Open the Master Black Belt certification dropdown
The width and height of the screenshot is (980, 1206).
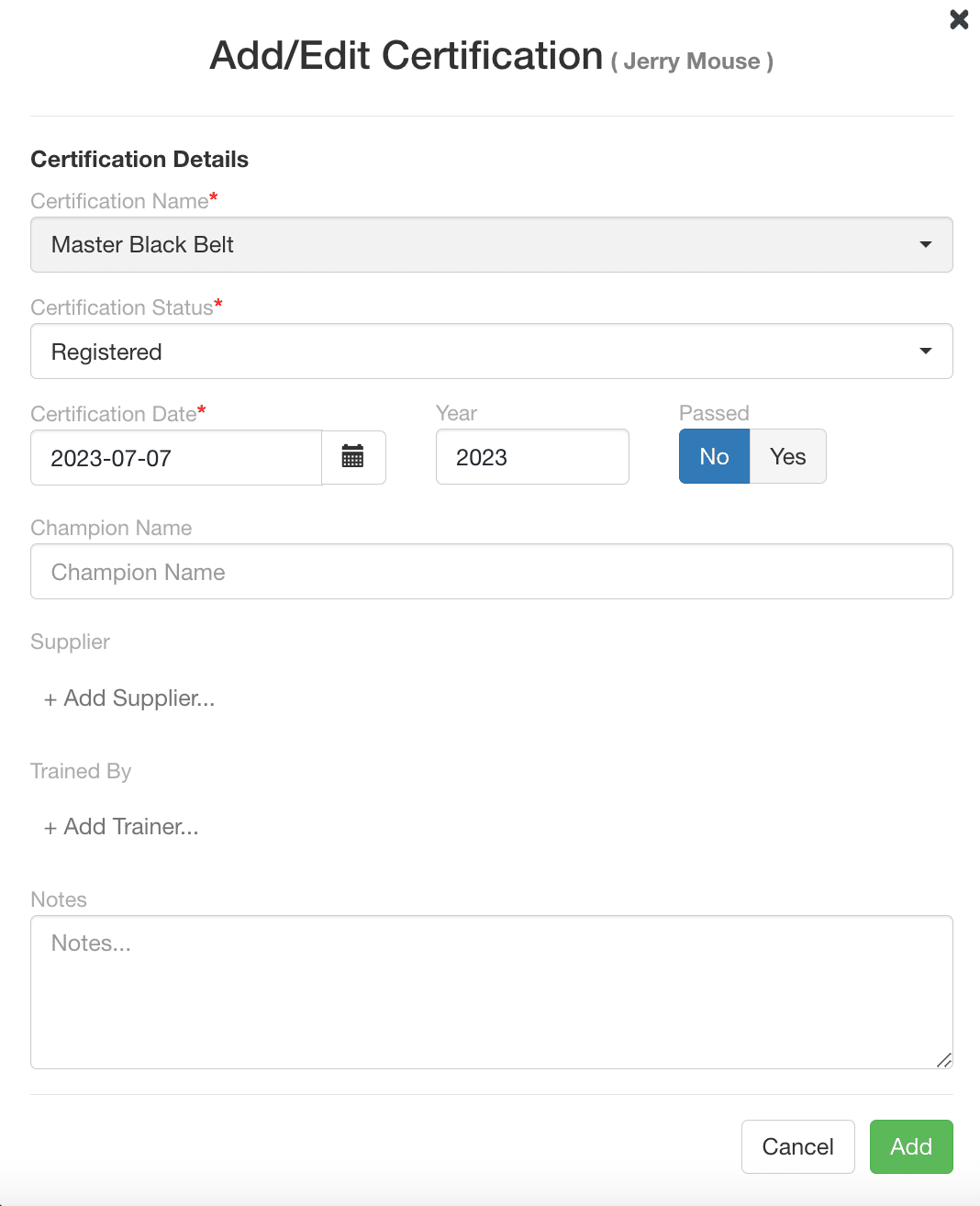click(x=492, y=245)
